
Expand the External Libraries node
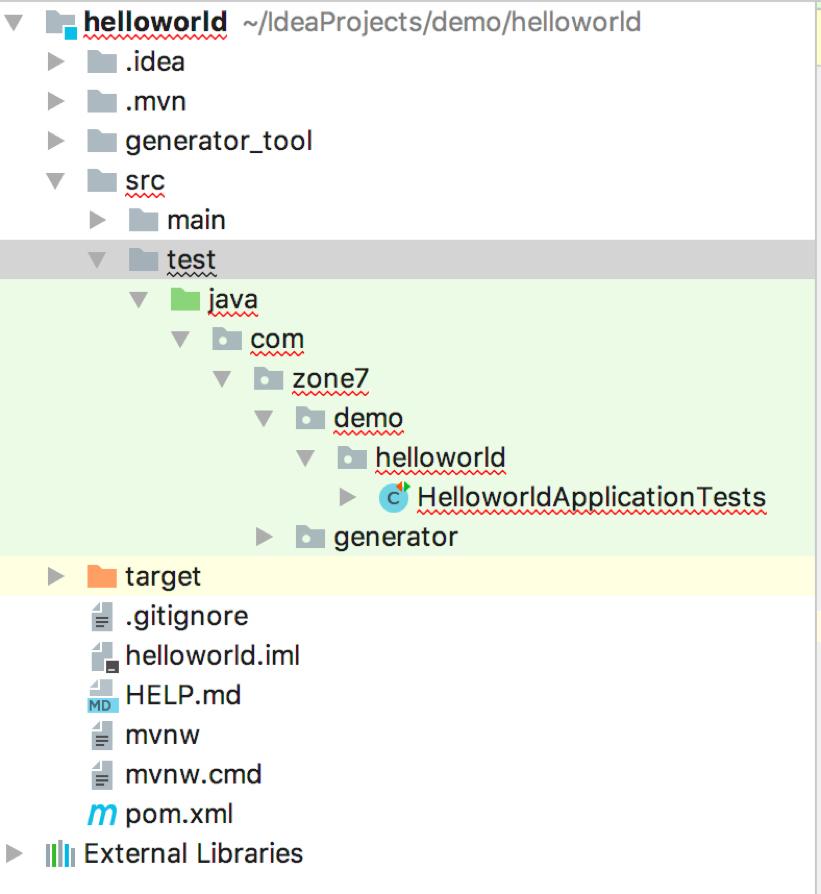pyautogui.click(x=15, y=854)
